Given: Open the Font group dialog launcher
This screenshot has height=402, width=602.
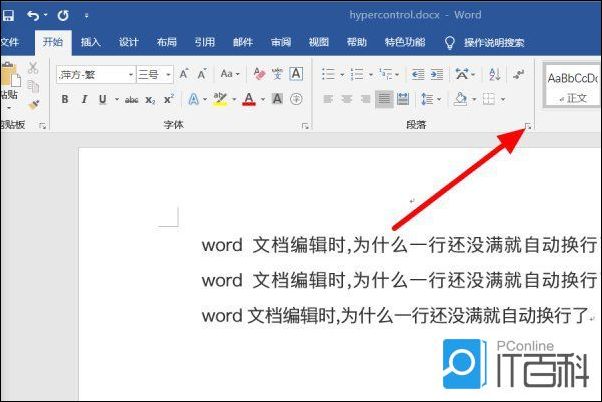Looking at the screenshot, I should coord(305,126).
